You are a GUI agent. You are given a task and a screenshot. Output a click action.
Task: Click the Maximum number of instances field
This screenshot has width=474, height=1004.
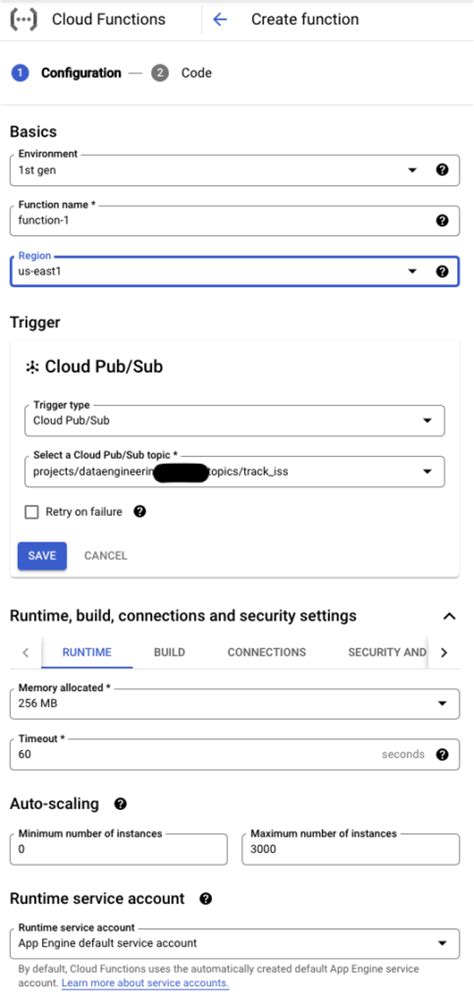pyautogui.click(x=350, y=849)
